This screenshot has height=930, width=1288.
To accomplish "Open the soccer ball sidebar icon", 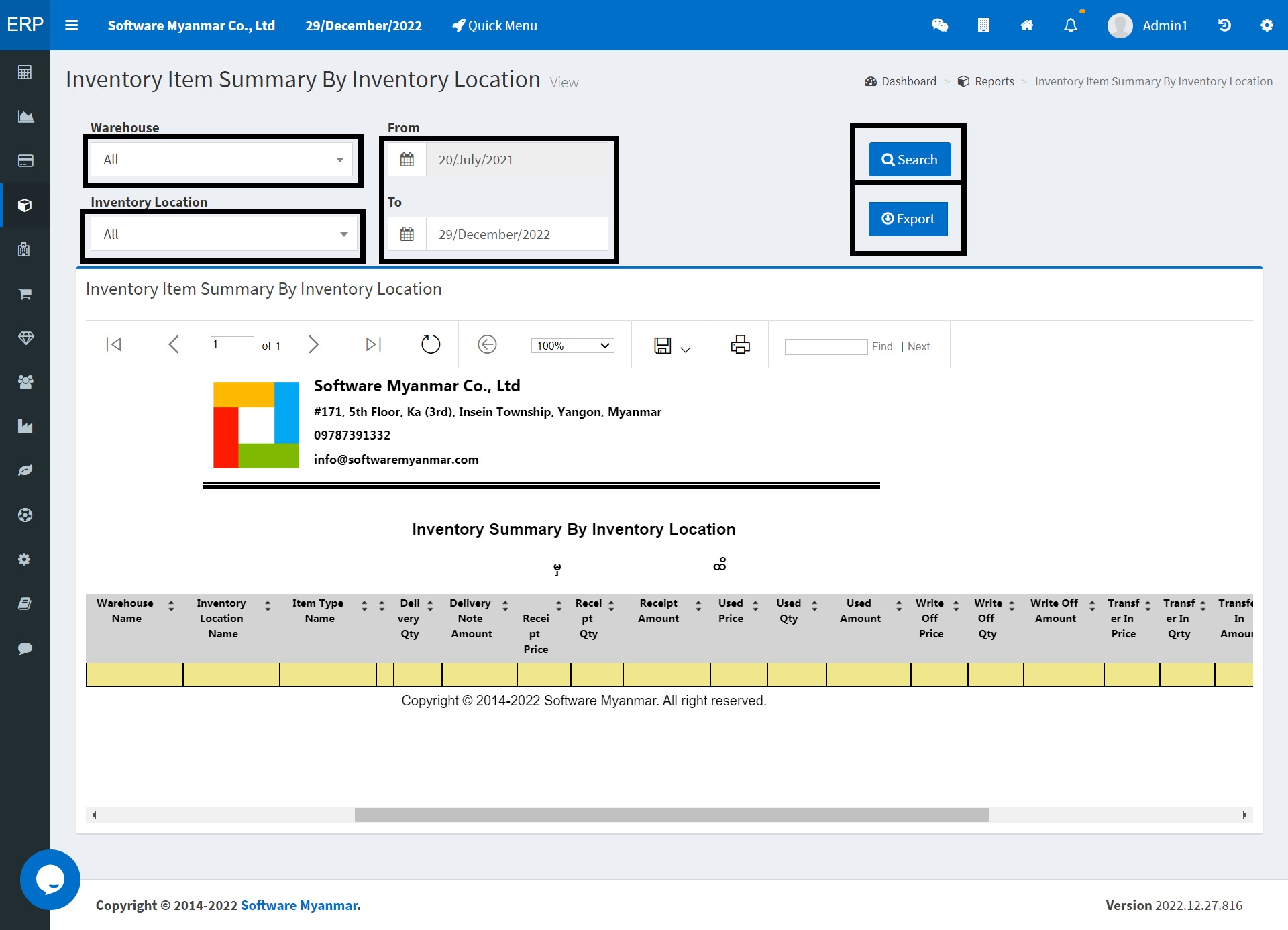I will pyautogui.click(x=25, y=515).
